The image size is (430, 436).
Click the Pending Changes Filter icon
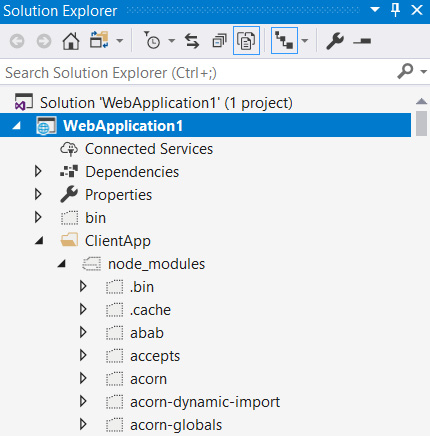click(152, 40)
